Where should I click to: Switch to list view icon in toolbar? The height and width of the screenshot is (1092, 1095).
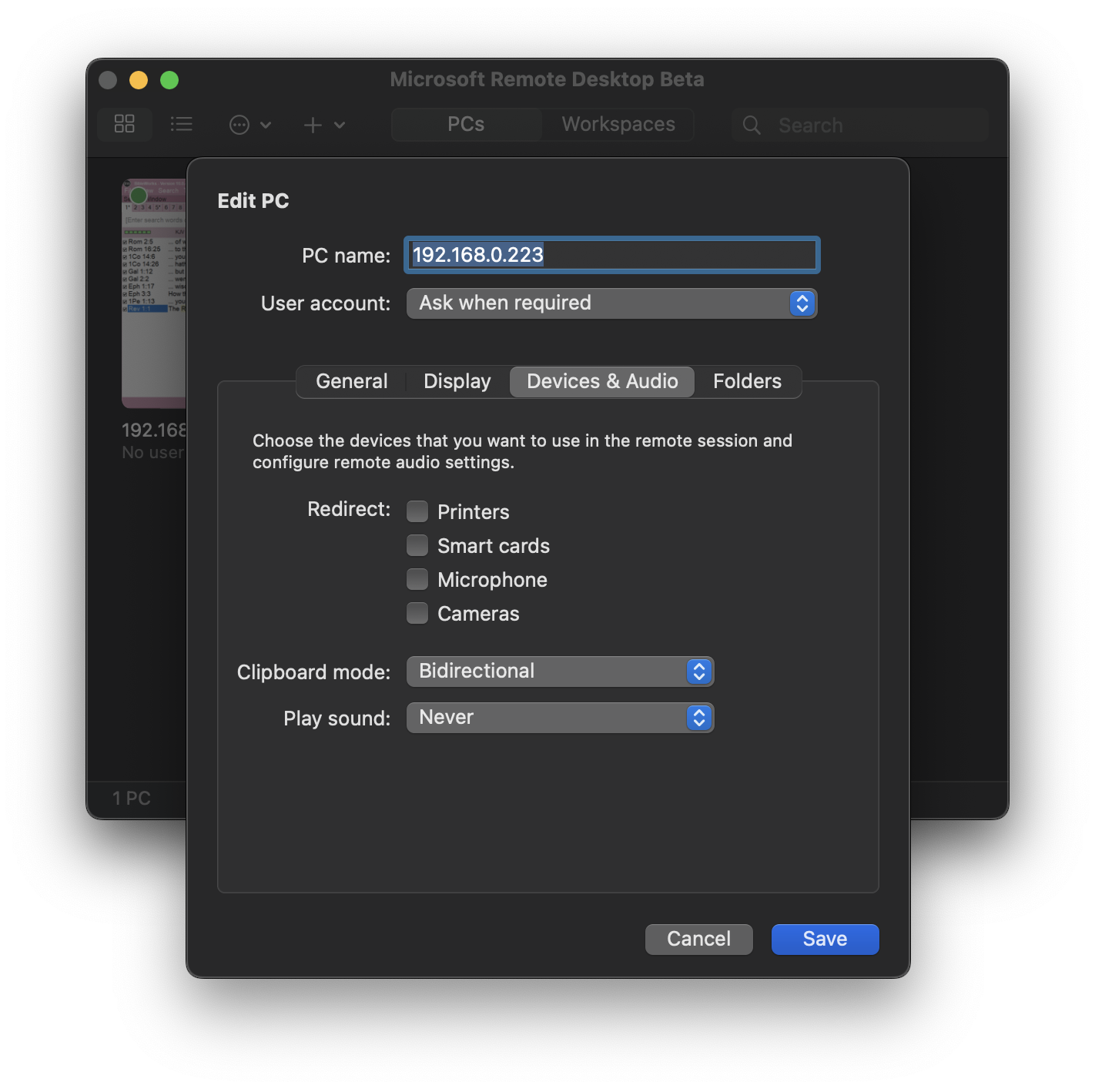(181, 124)
